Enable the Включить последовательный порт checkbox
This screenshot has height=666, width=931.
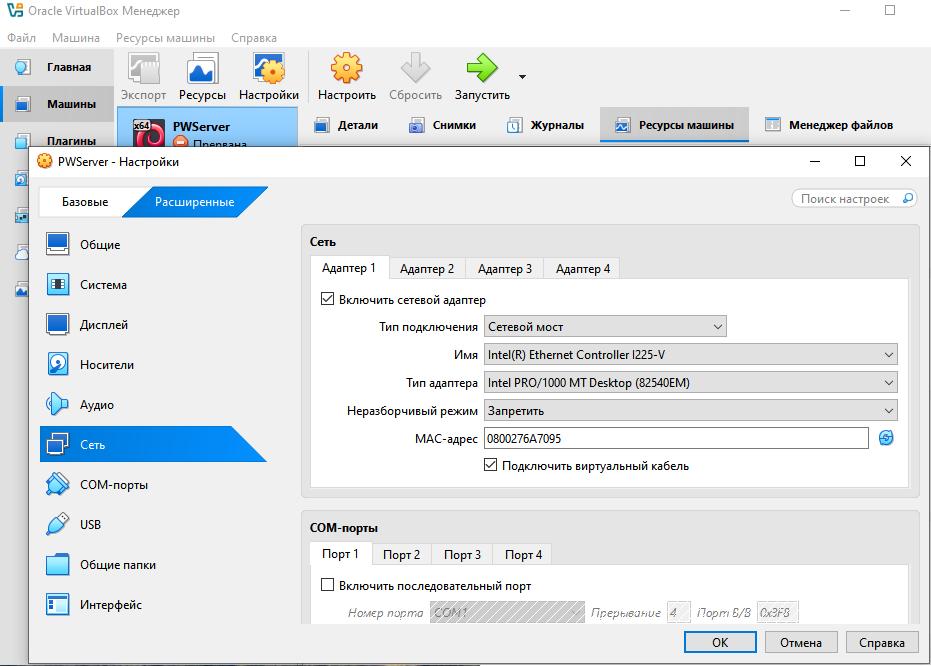(327, 585)
